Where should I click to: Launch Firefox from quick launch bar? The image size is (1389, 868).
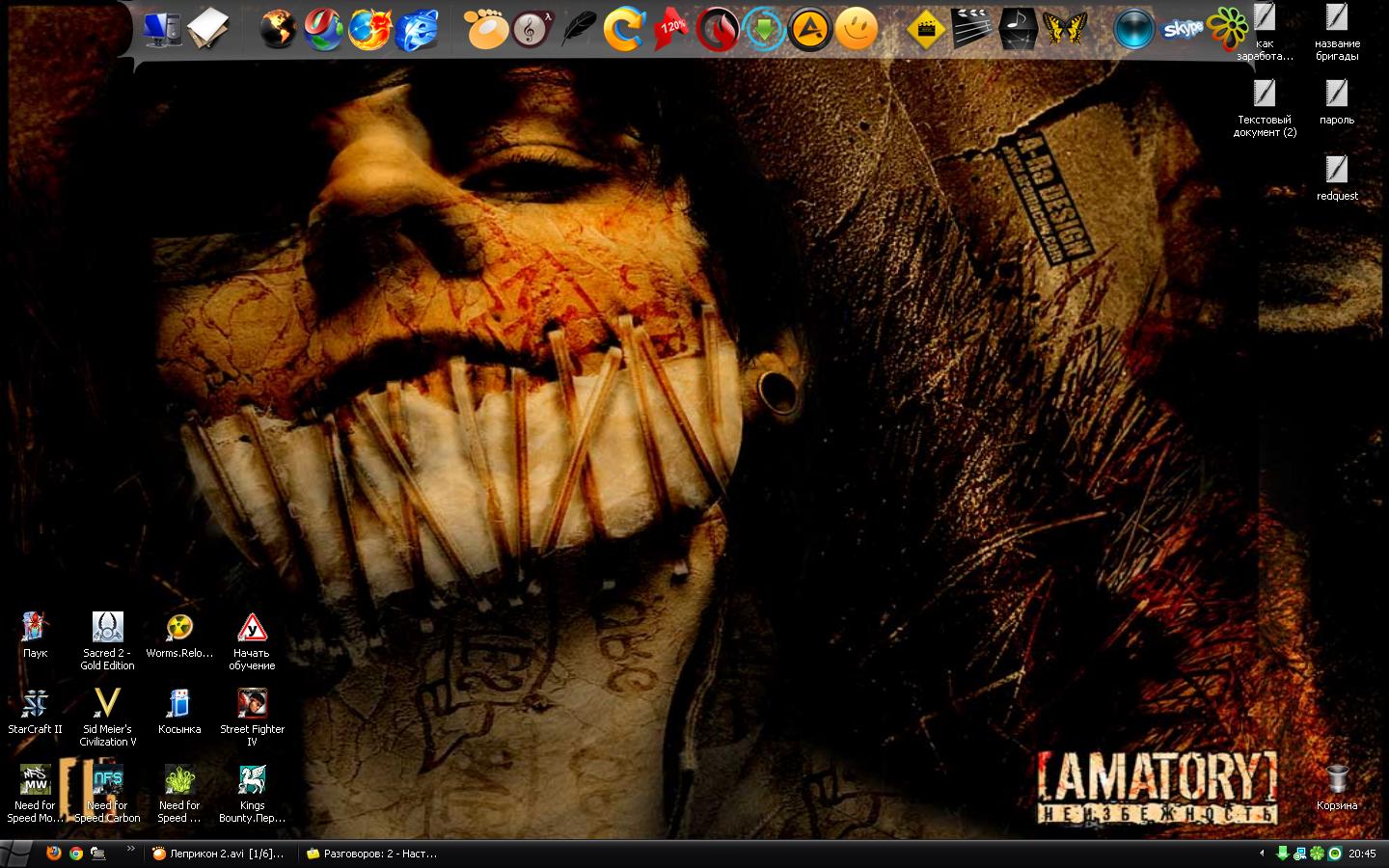53,854
